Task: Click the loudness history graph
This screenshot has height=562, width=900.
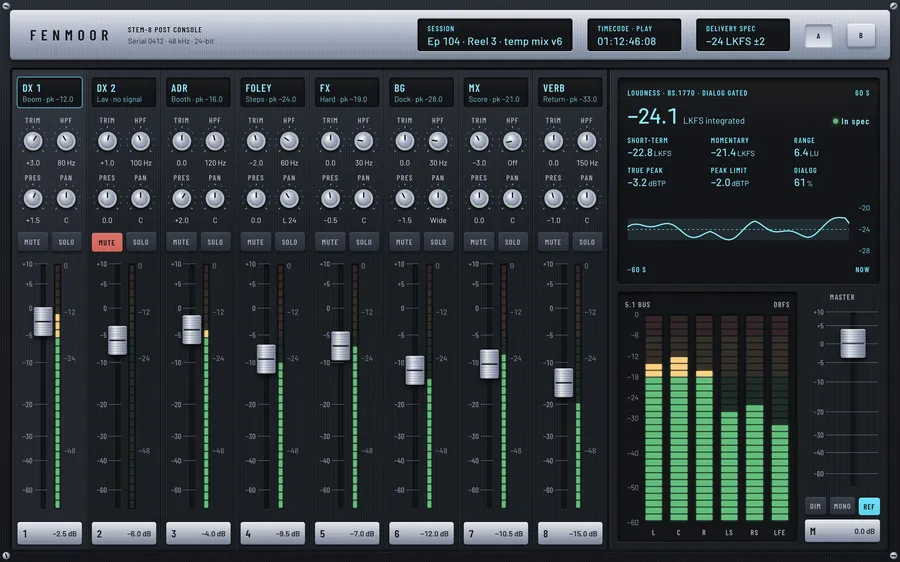Action: [x=738, y=229]
